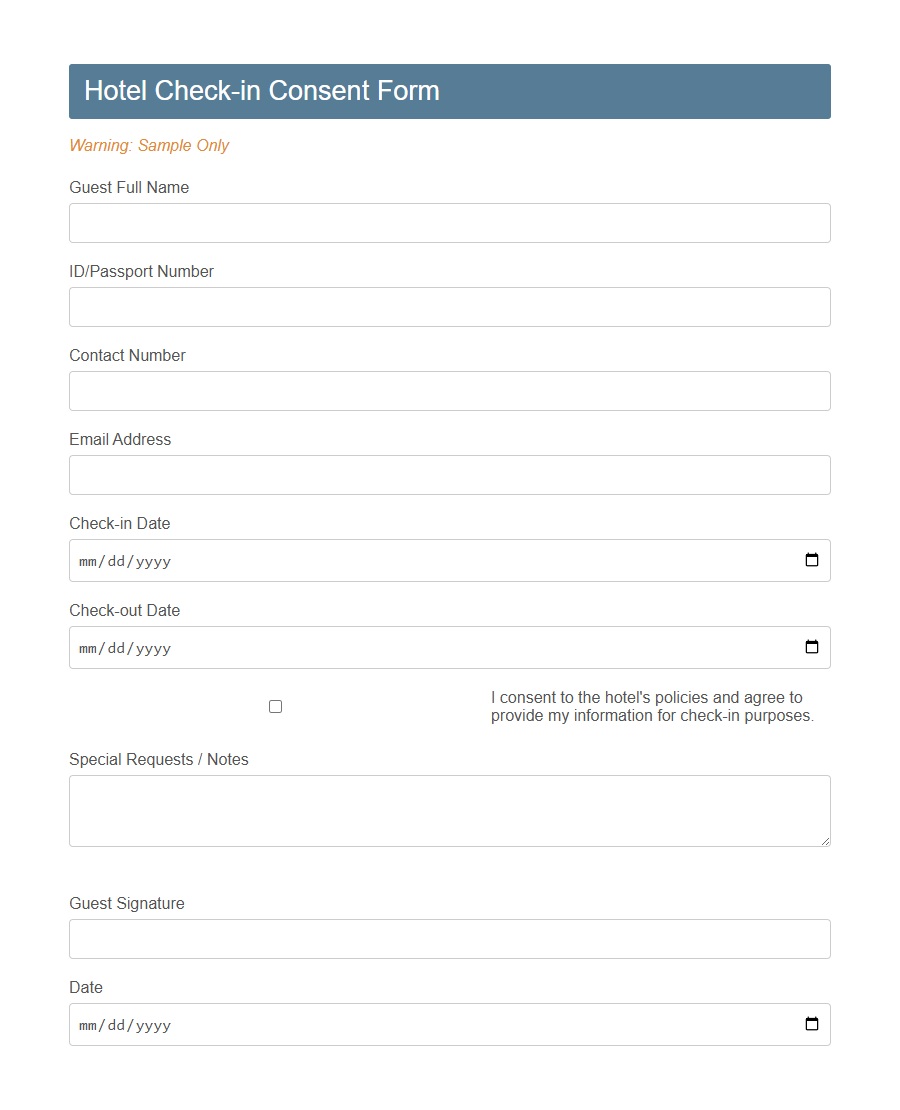Enable the hotel policies consent checkbox
The height and width of the screenshot is (1110, 900).
click(275, 706)
